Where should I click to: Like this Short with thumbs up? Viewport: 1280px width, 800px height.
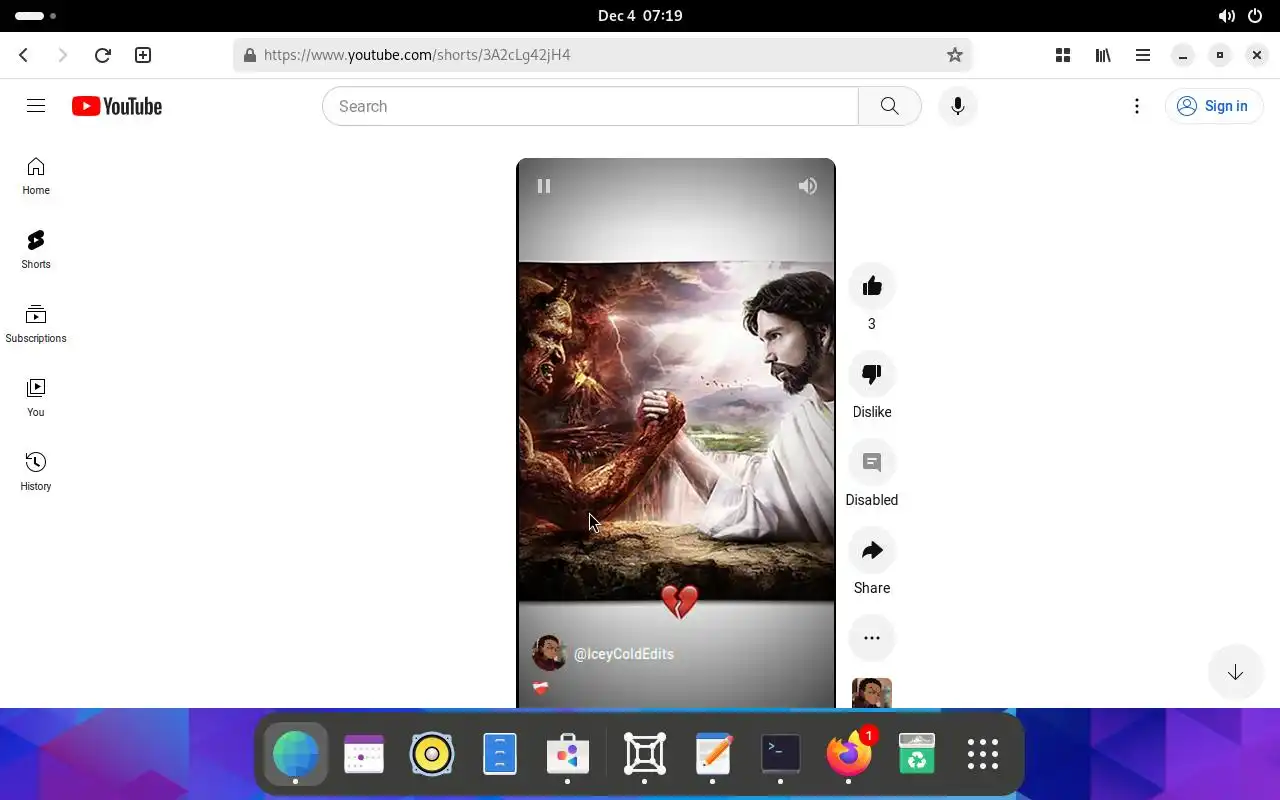pyautogui.click(x=872, y=287)
